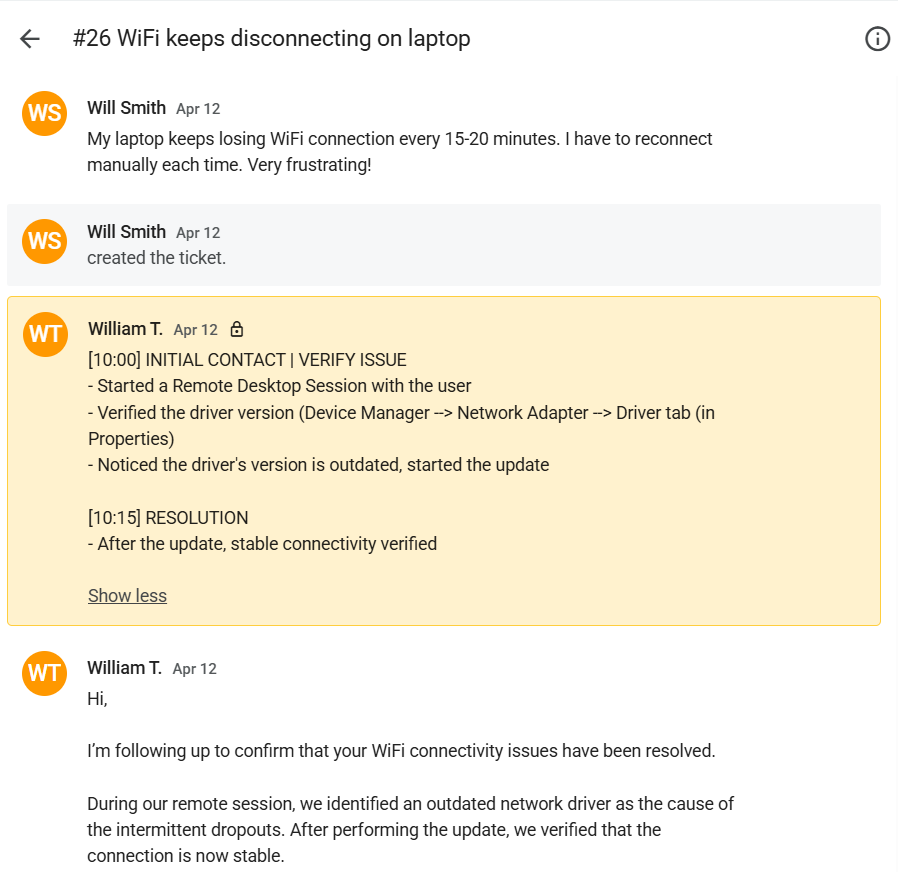898x885 pixels.
Task: Click the WS avatar beside 'created the ticket'
Action: tap(45, 241)
